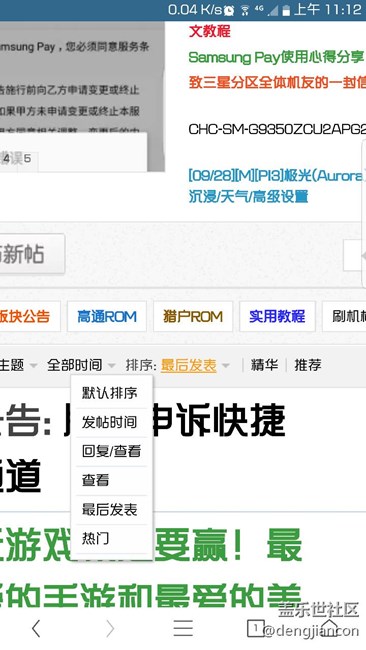This screenshot has height=650, width=366.
Task: Open 致三星分区全体机友的一封信 thread
Action: tap(277, 82)
